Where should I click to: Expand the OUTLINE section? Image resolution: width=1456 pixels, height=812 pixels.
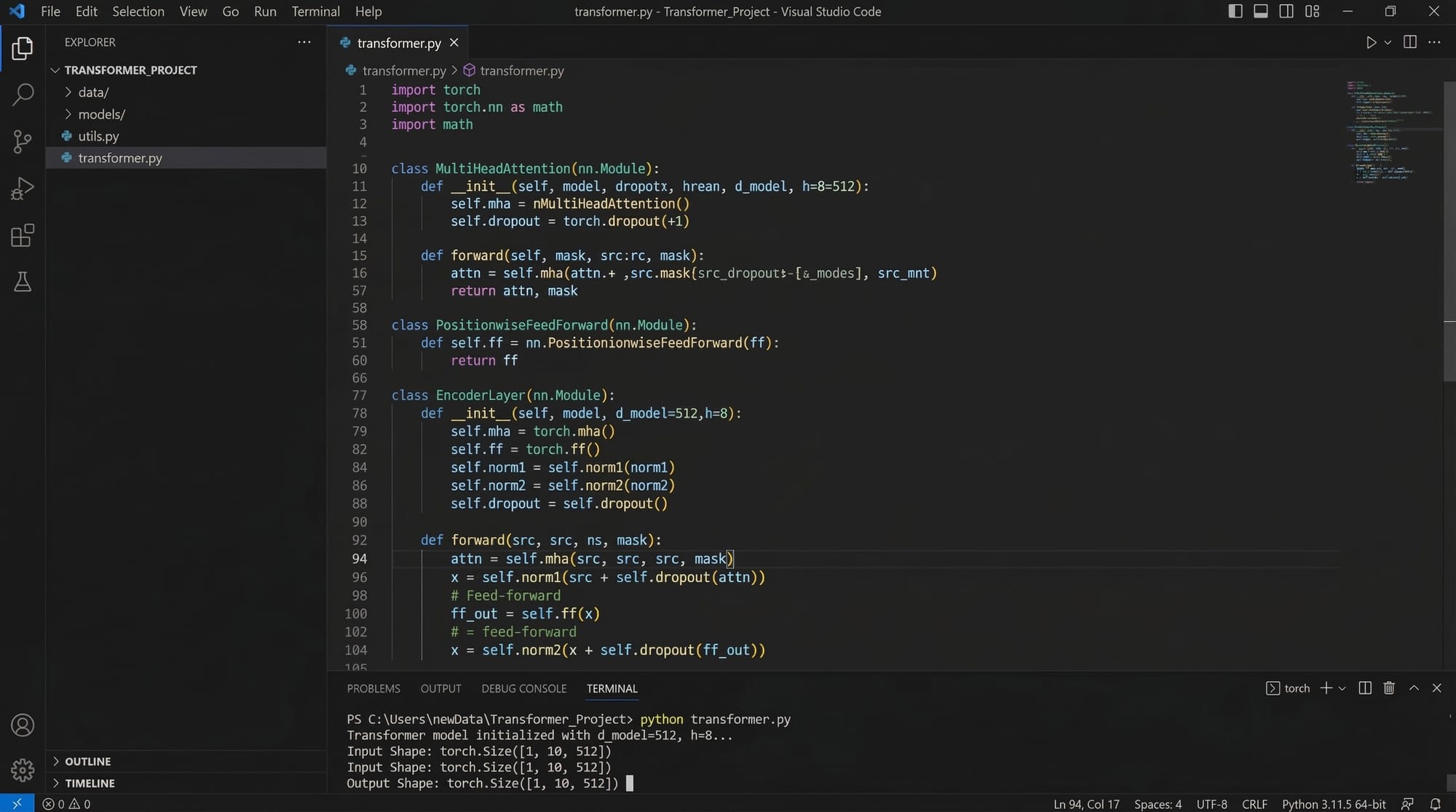[x=87, y=761]
